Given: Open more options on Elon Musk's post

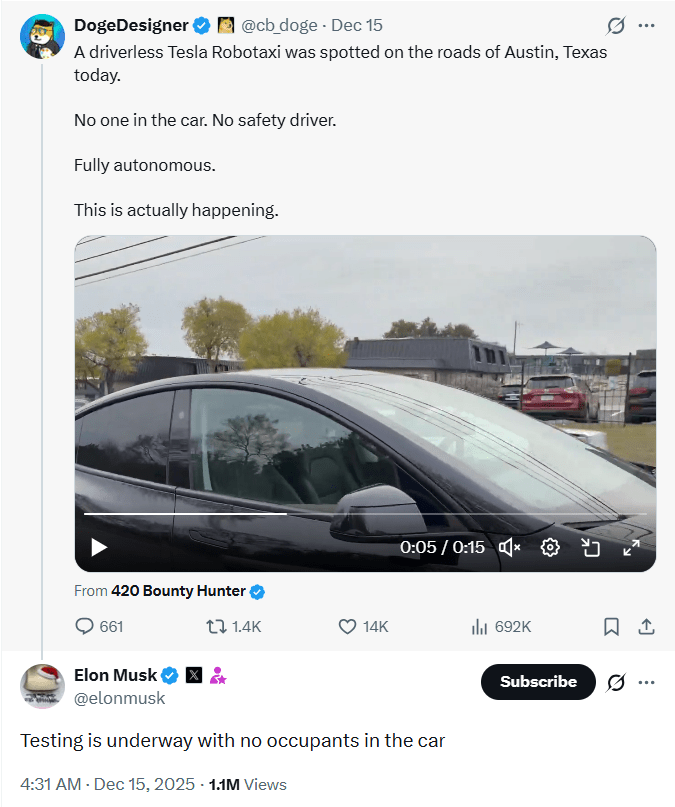Looking at the screenshot, I should [647, 682].
